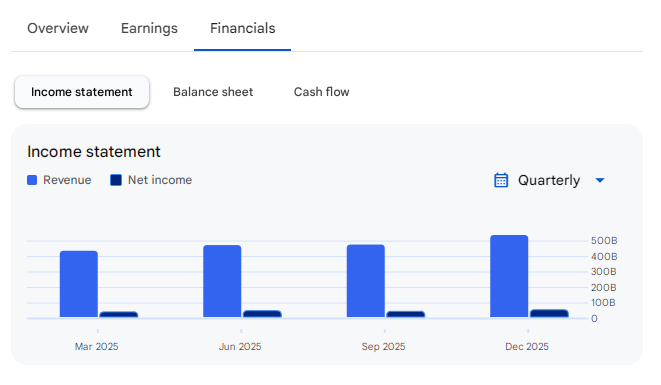This screenshot has height=385, width=661.
Task: Open the Overview tab
Action: [x=58, y=28]
